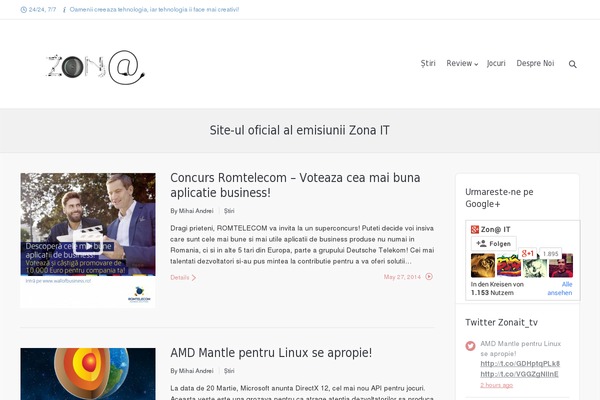Click Mihai Andrei author of AMD Mantle article
Image resolution: width=600 pixels, height=400 pixels.
tap(196, 371)
